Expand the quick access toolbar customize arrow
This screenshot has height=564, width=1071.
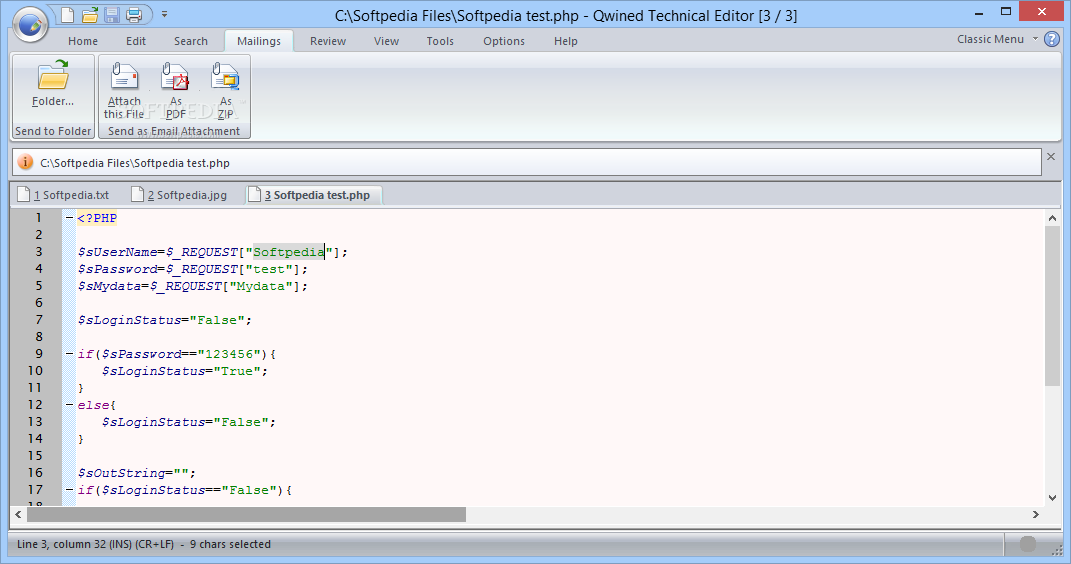pos(165,14)
